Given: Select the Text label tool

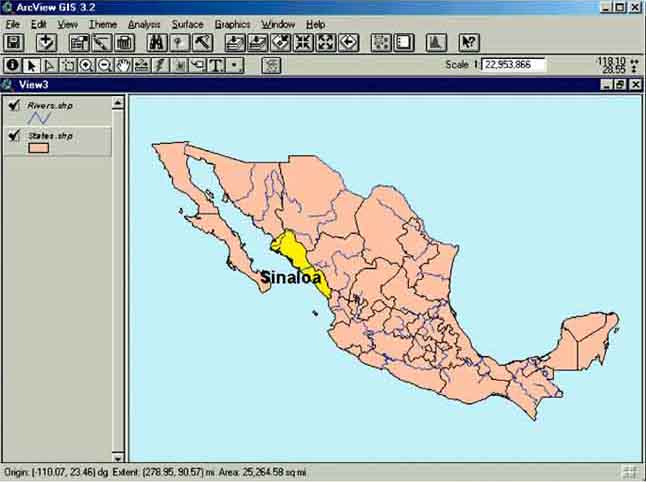Looking at the screenshot, I should (214, 66).
